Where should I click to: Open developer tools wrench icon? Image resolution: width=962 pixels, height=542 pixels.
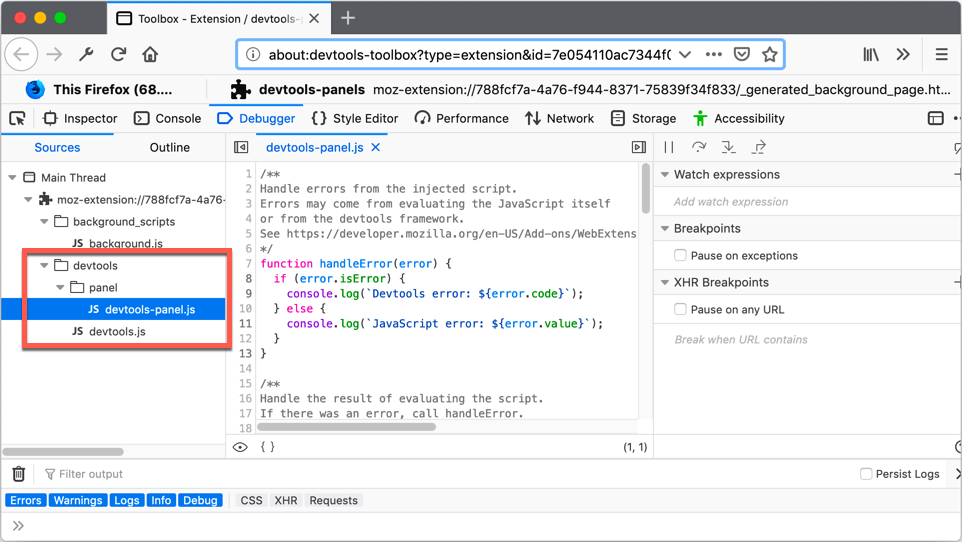pyautogui.click(x=87, y=55)
